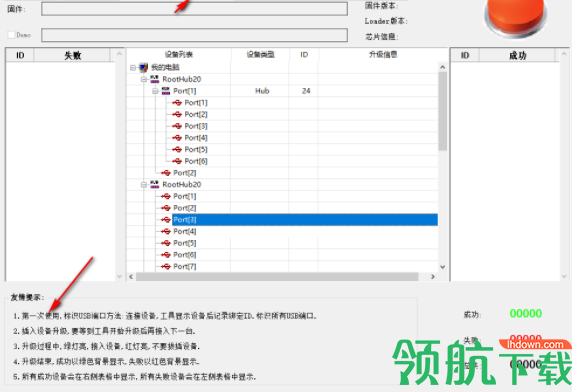Viewport: 572px width, 392px height.
Task: Click device tree horizontal scrollbar thumb
Action: 277,277
